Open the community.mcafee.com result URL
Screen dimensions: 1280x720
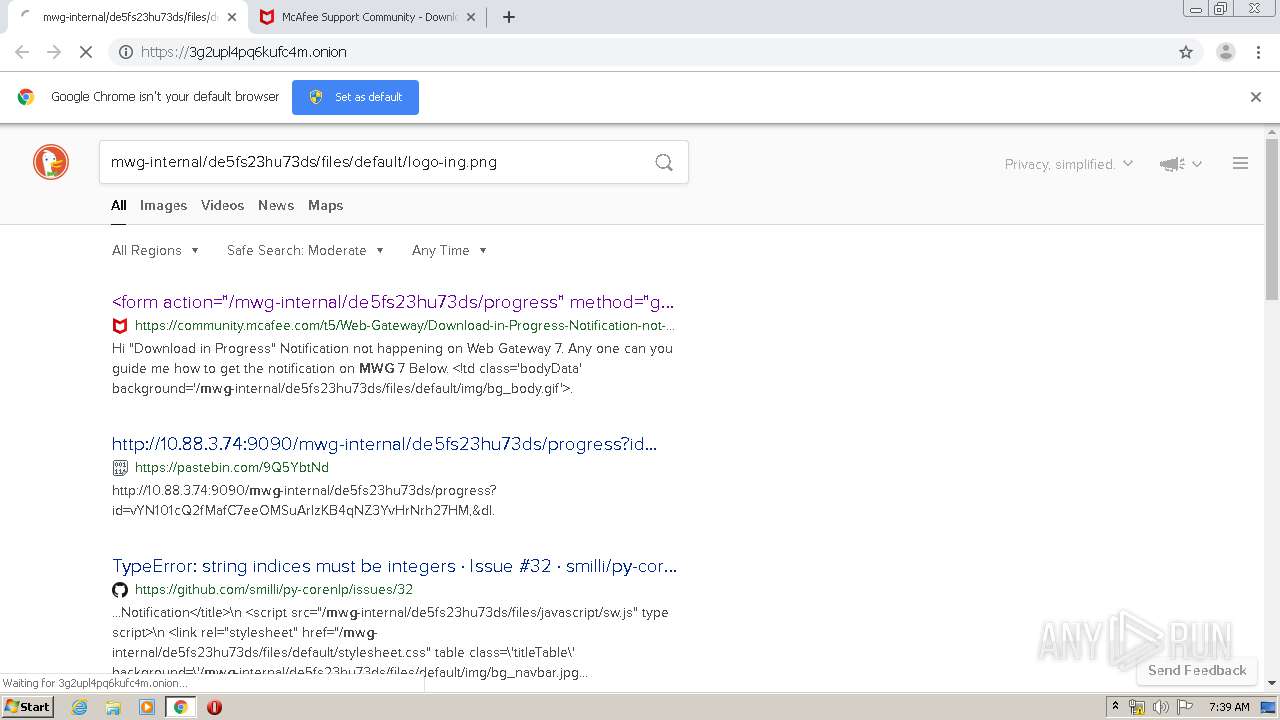coord(405,325)
